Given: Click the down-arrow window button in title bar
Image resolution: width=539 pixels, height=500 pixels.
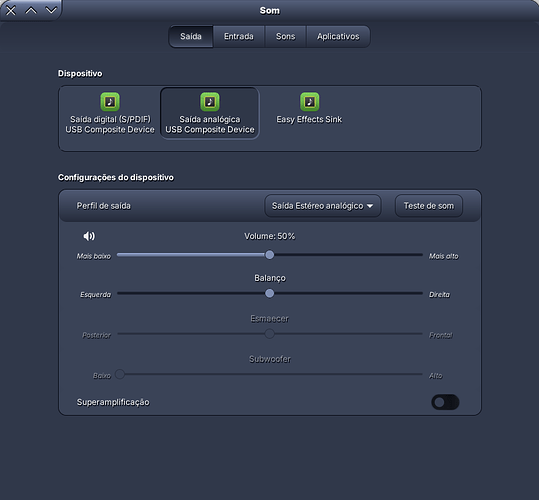Looking at the screenshot, I should [51, 10].
